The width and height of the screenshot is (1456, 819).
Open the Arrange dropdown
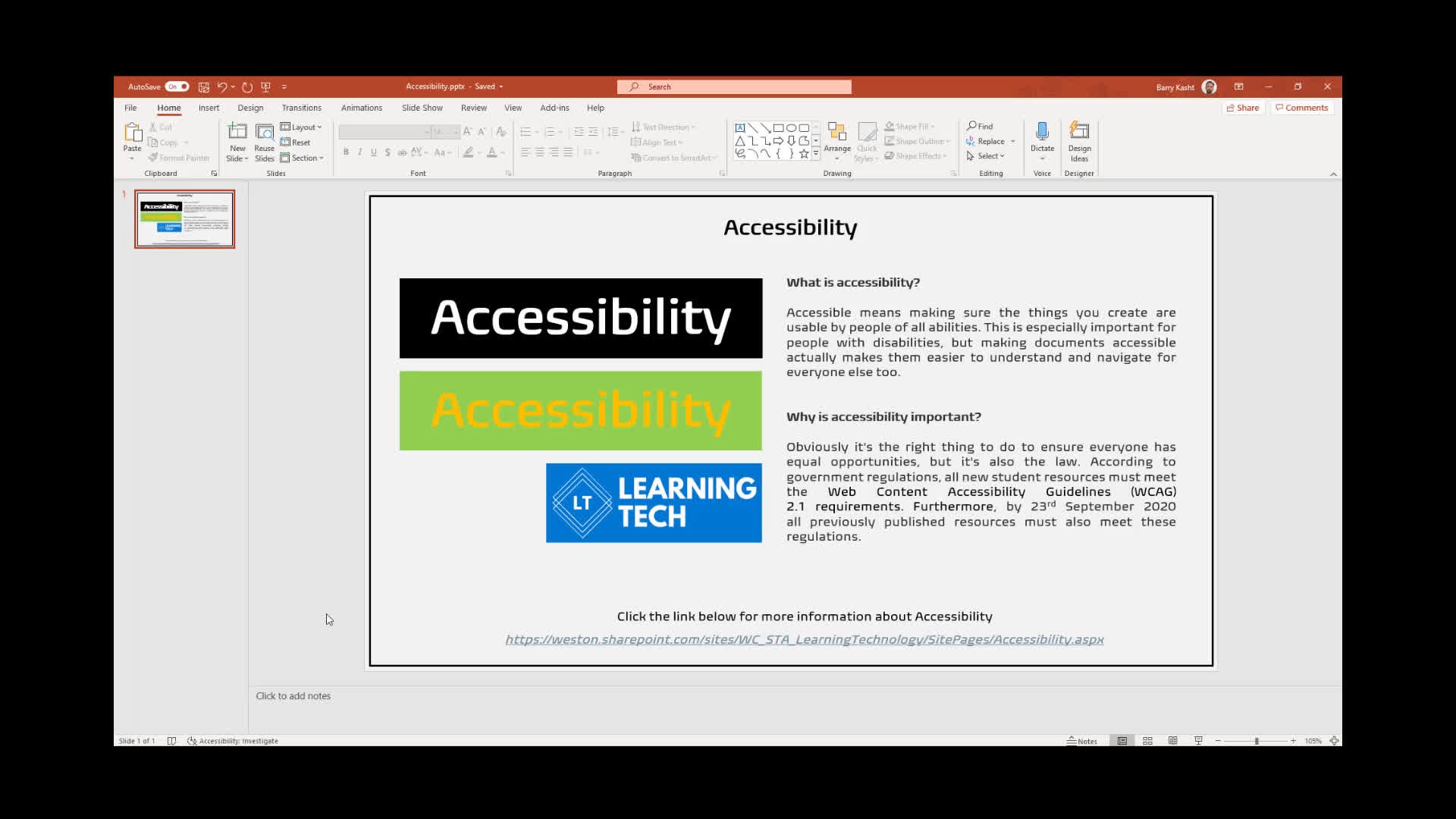pos(837,142)
